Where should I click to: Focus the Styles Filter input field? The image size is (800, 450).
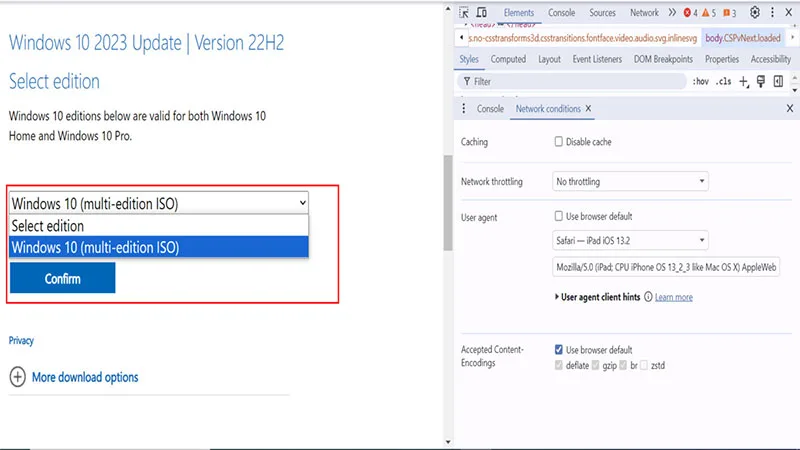point(571,82)
